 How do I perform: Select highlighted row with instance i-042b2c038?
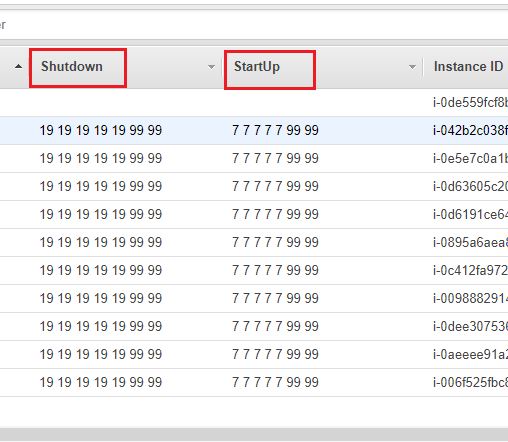[254, 130]
